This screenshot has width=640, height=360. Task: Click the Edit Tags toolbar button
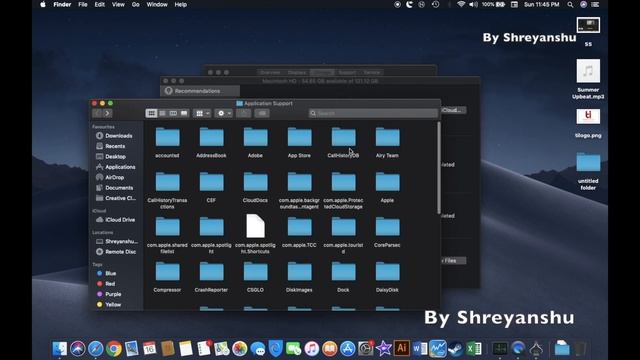[262, 113]
